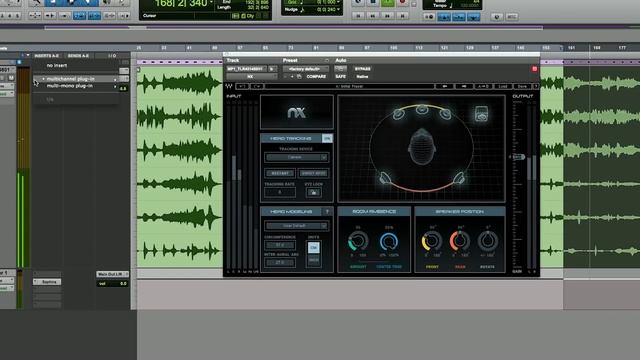Open the Main Out L/R output selector
This screenshot has height=360, width=640.
click(113, 274)
